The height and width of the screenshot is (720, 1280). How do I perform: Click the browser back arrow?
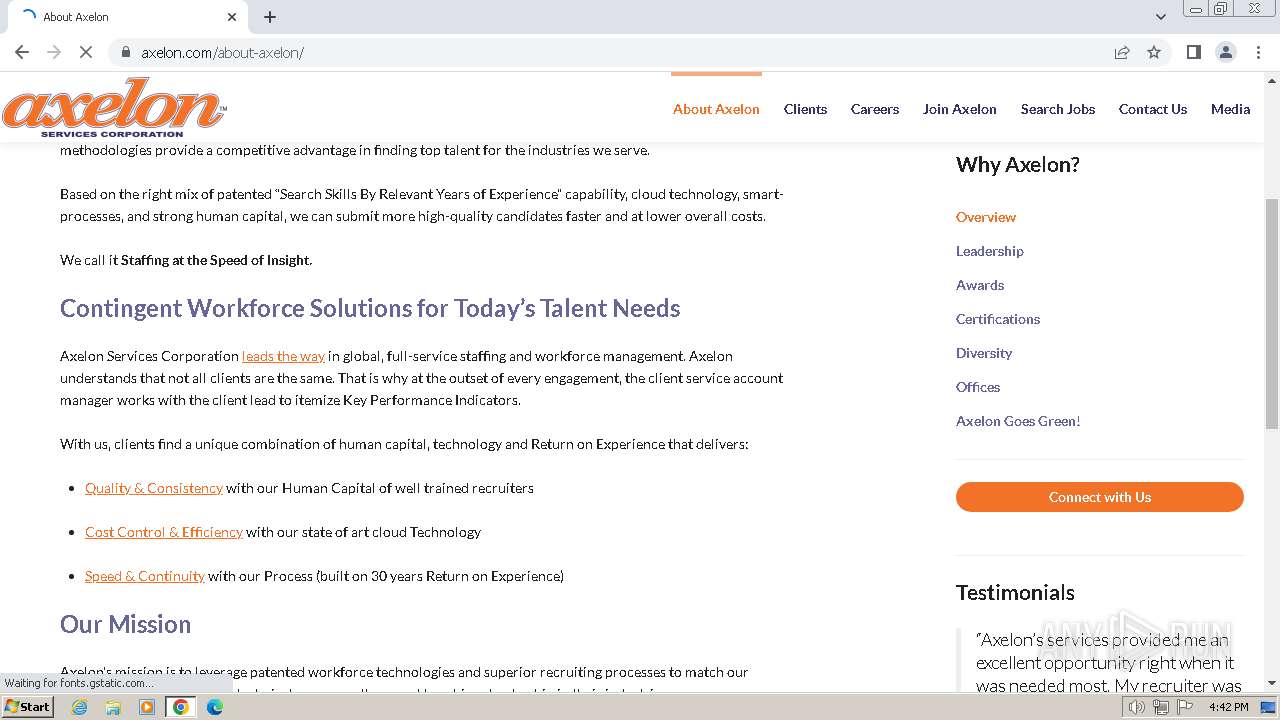point(22,52)
